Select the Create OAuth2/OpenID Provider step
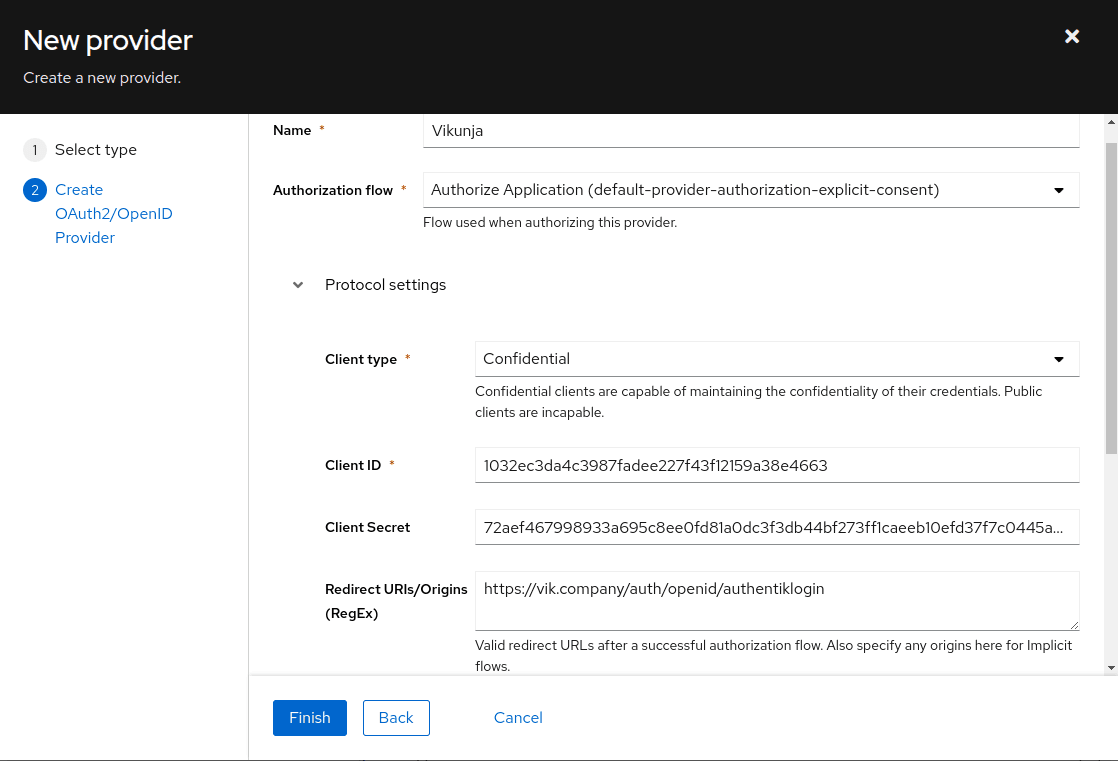Viewport: 1118px width, 761px height. 114,214
